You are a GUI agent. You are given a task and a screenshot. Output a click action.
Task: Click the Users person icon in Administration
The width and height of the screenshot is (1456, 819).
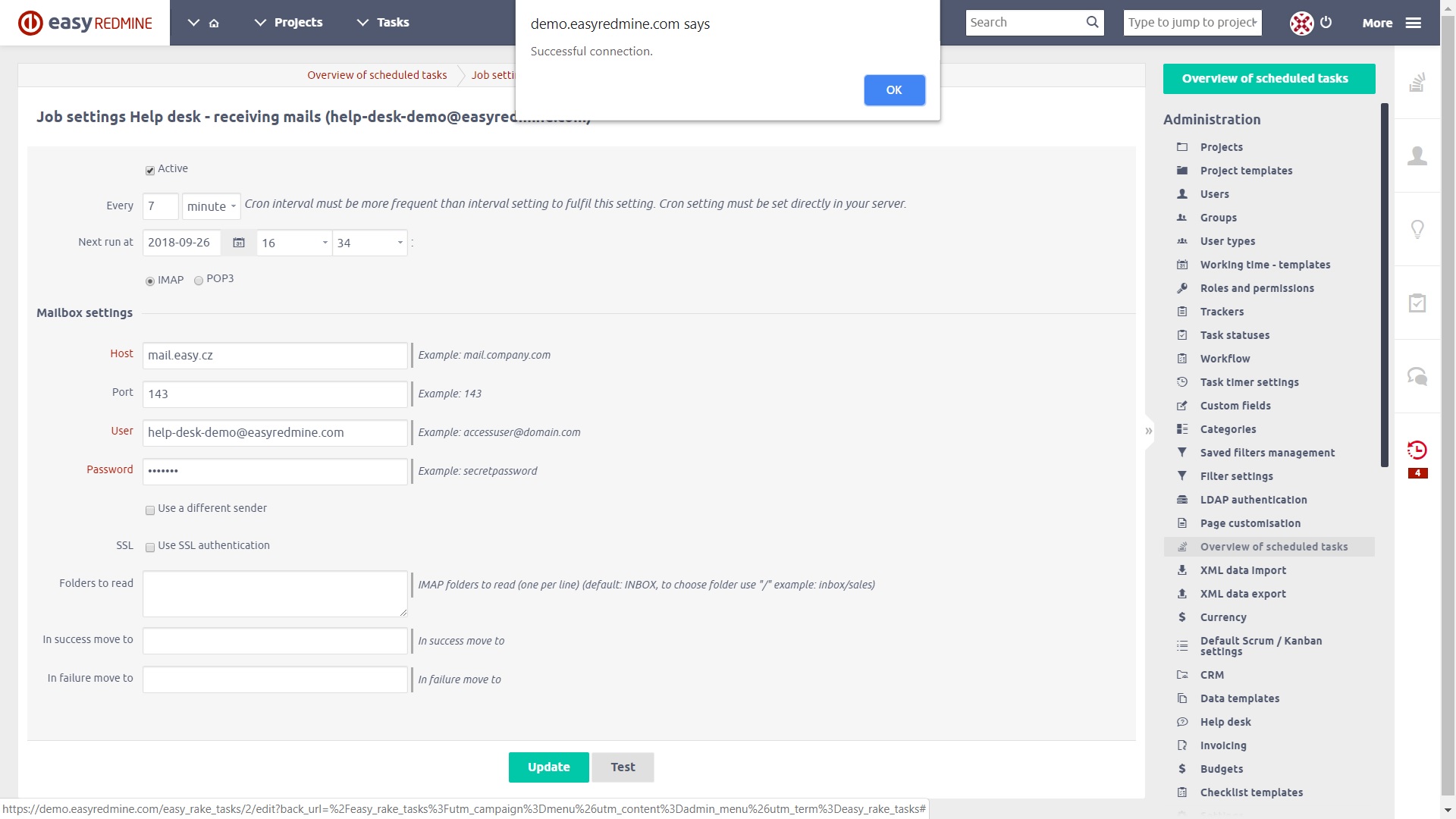point(1182,194)
